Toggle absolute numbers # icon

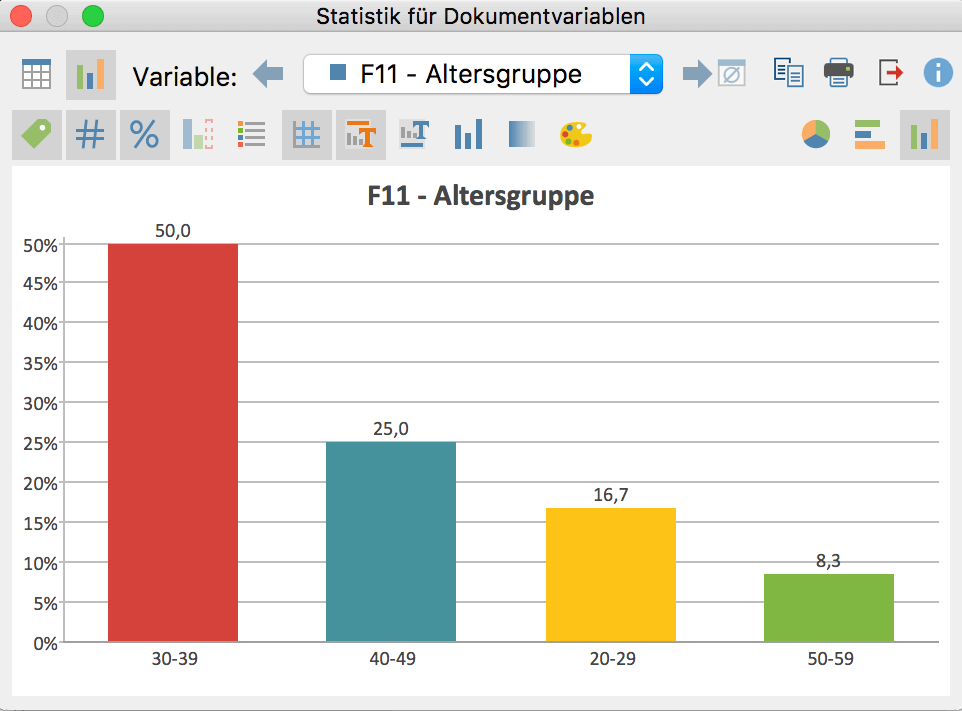click(x=91, y=135)
